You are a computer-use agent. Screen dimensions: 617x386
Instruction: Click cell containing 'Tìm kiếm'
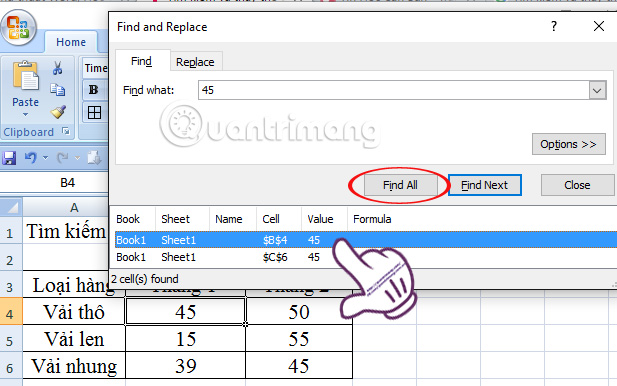(x=66, y=231)
